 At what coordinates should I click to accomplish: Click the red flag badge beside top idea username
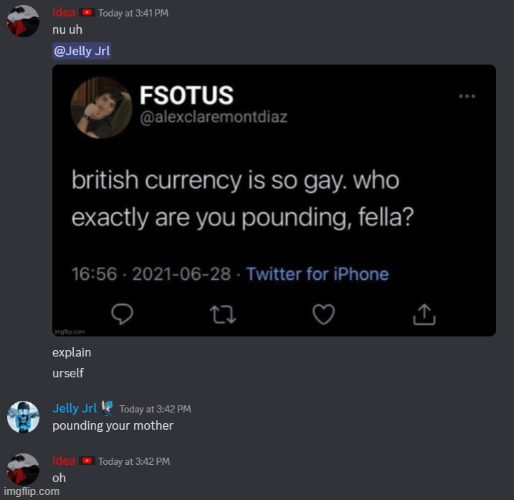coord(87,13)
